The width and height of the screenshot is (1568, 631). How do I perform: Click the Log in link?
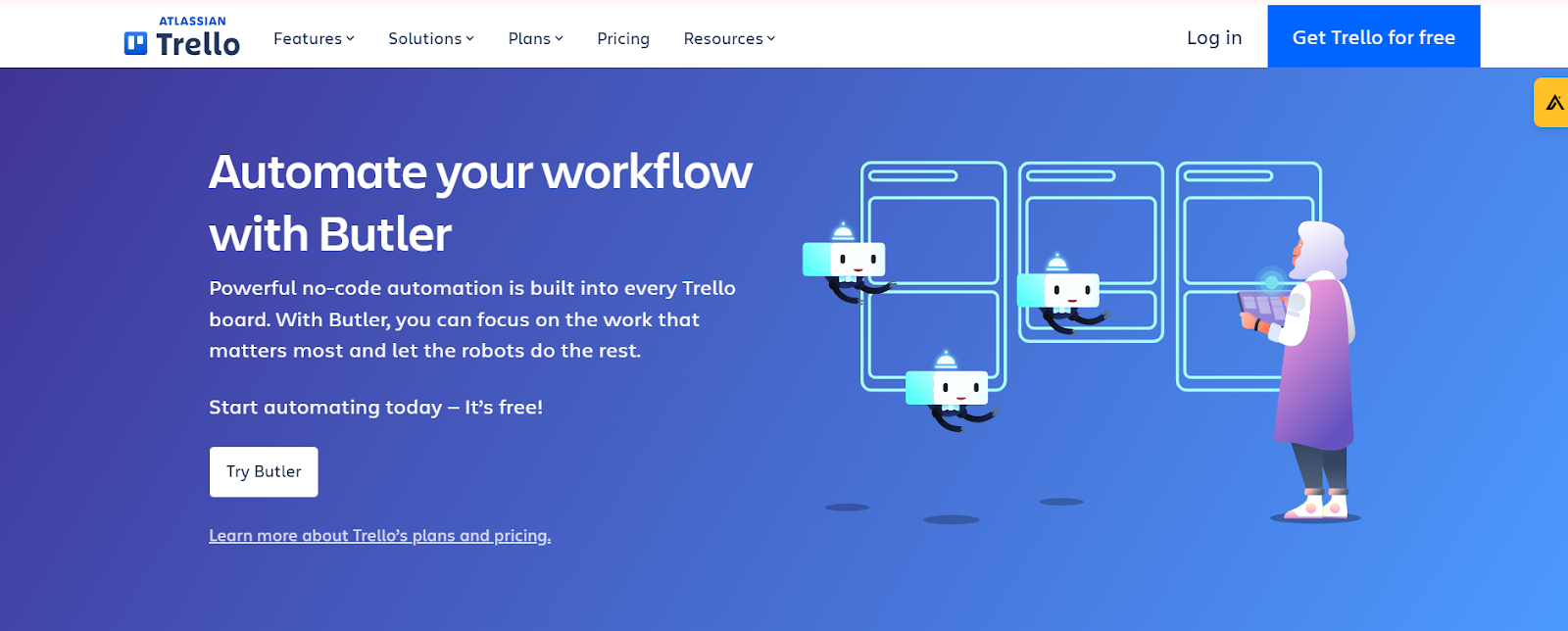[x=1214, y=37]
